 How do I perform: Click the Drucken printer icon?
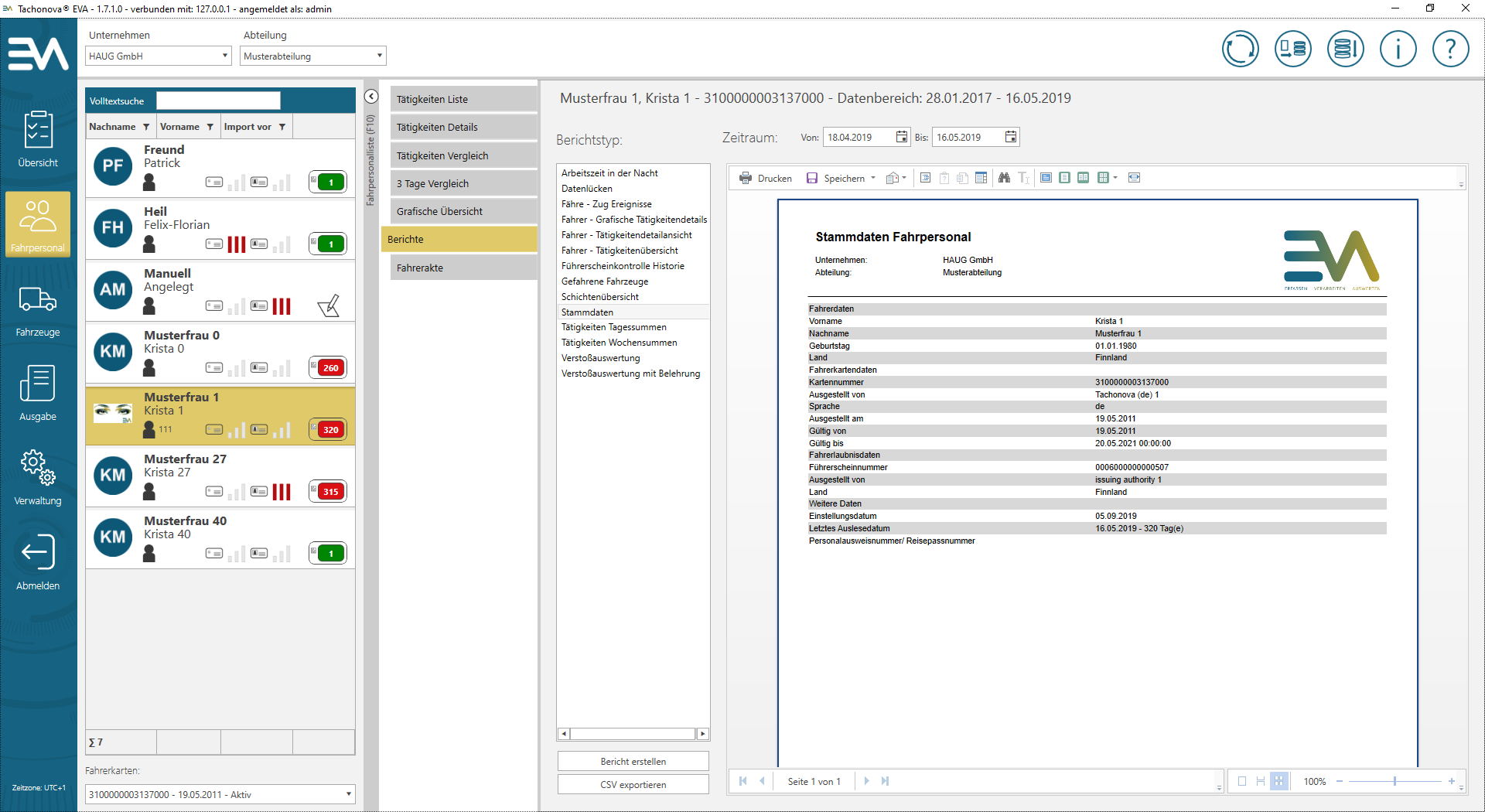click(746, 178)
